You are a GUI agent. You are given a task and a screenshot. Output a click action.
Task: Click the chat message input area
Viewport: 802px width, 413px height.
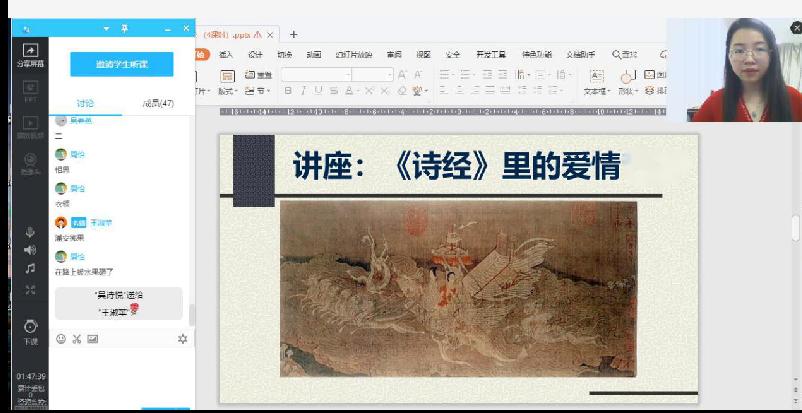pos(122,376)
